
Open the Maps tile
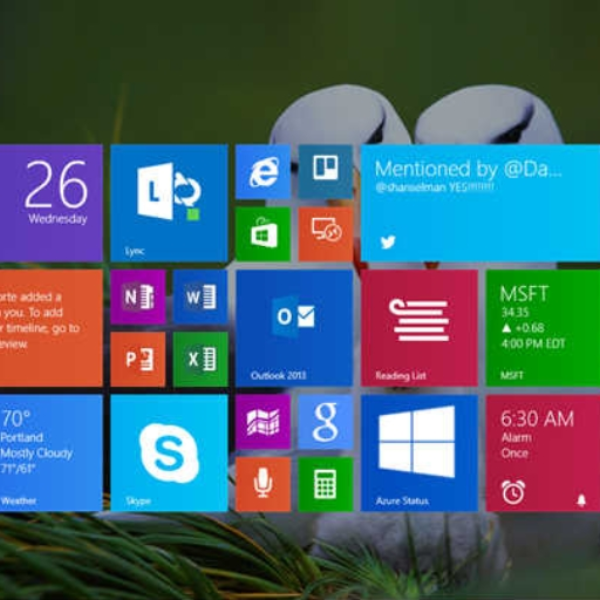(x=263, y=422)
